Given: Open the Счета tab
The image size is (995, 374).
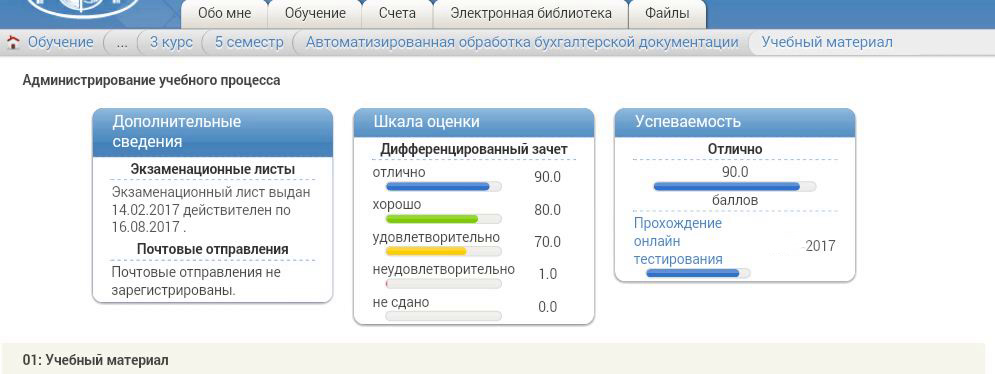Looking at the screenshot, I should click(x=397, y=14).
